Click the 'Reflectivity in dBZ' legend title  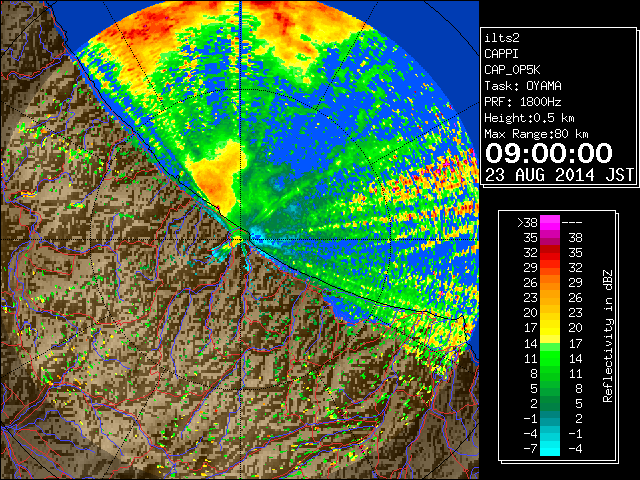tap(608, 336)
